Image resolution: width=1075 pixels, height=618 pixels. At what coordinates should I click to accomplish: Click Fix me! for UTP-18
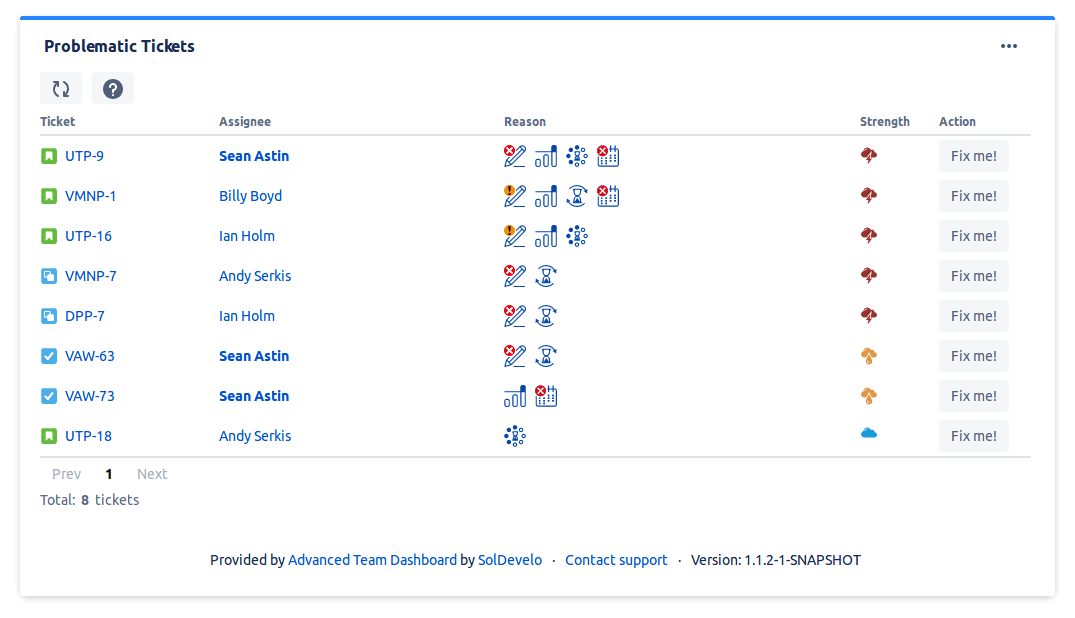pos(974,436)
